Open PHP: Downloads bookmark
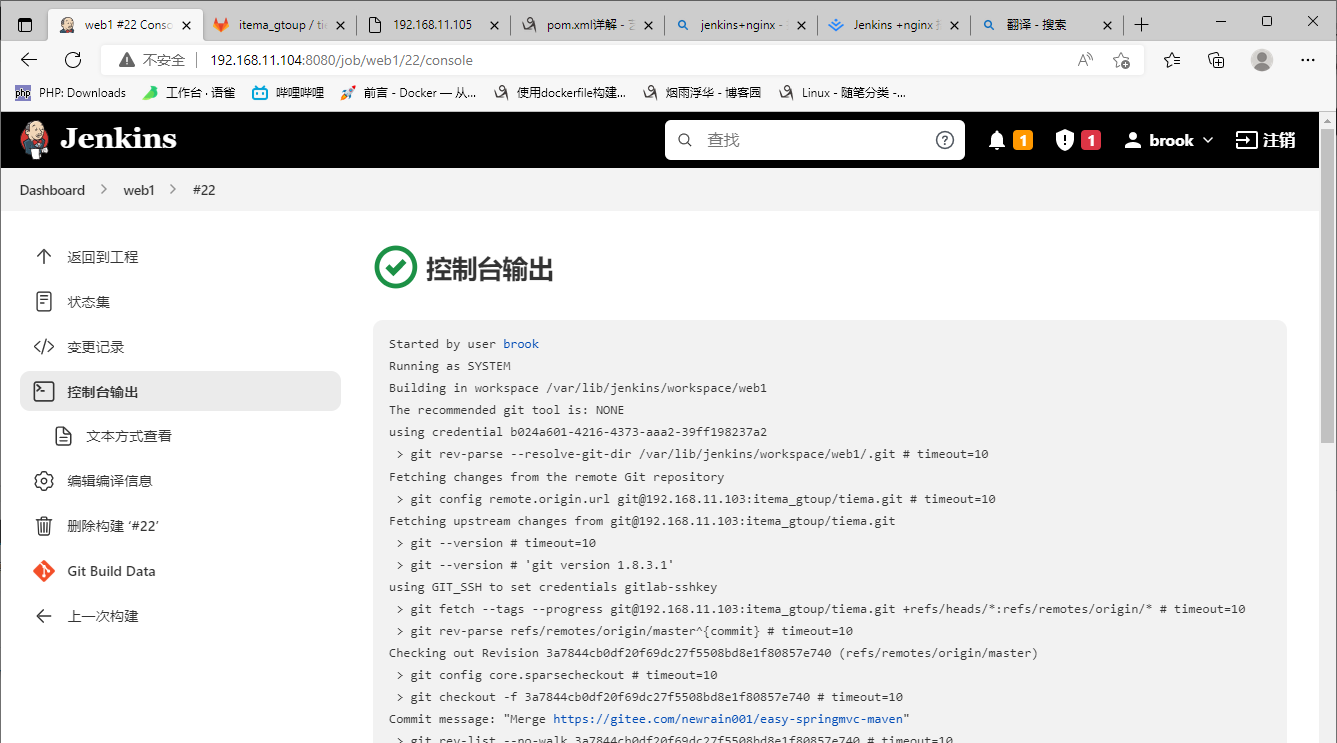The width and height of the screenshot is (1337, 743). 70,93
